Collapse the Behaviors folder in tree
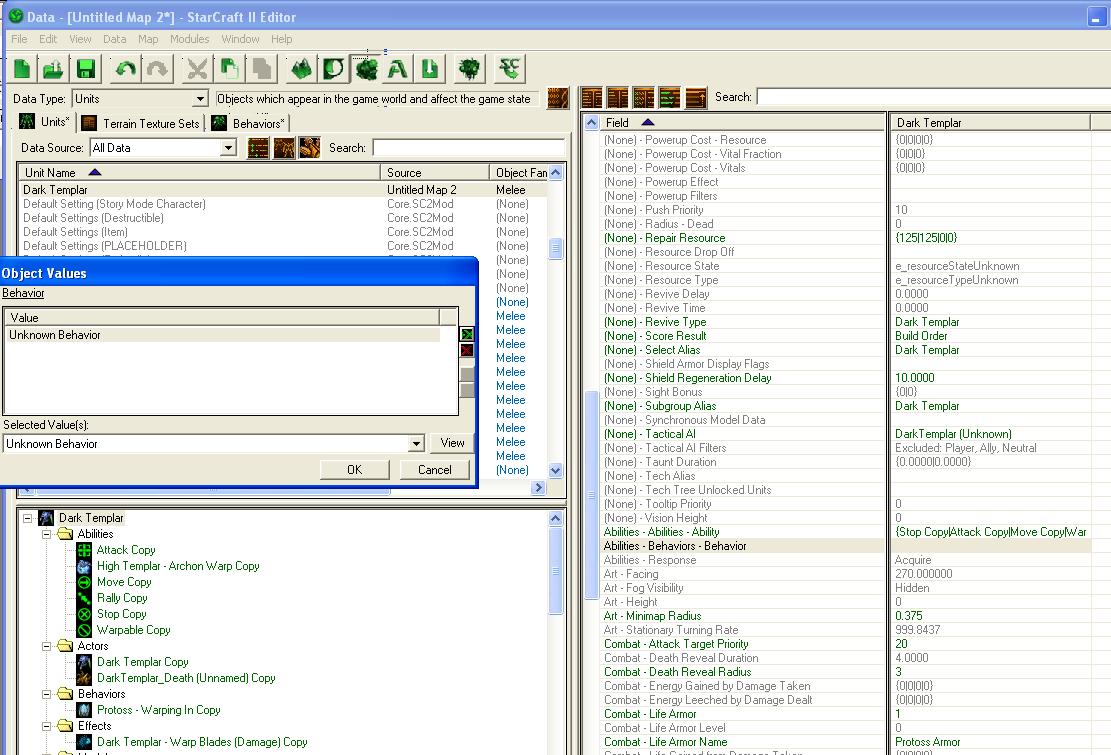This screenshot has height=755, width=1111. 46,695
